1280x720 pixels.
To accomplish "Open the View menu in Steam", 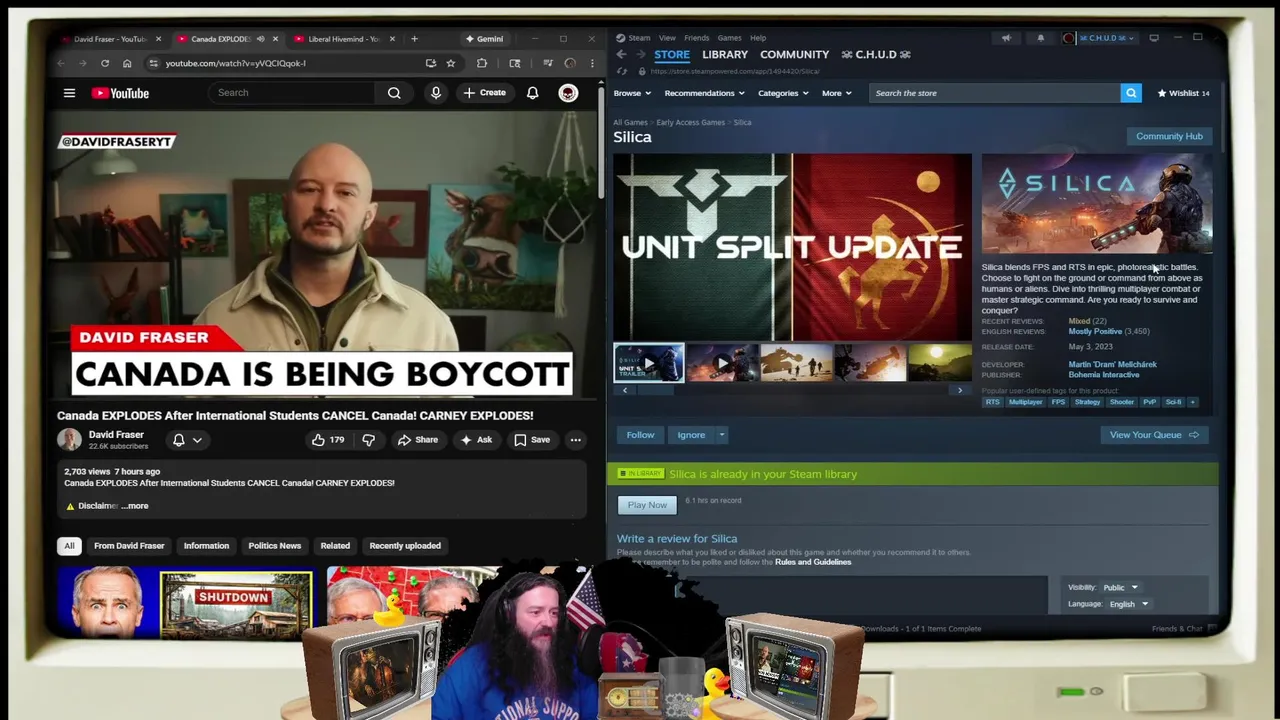I will [667, 38].
